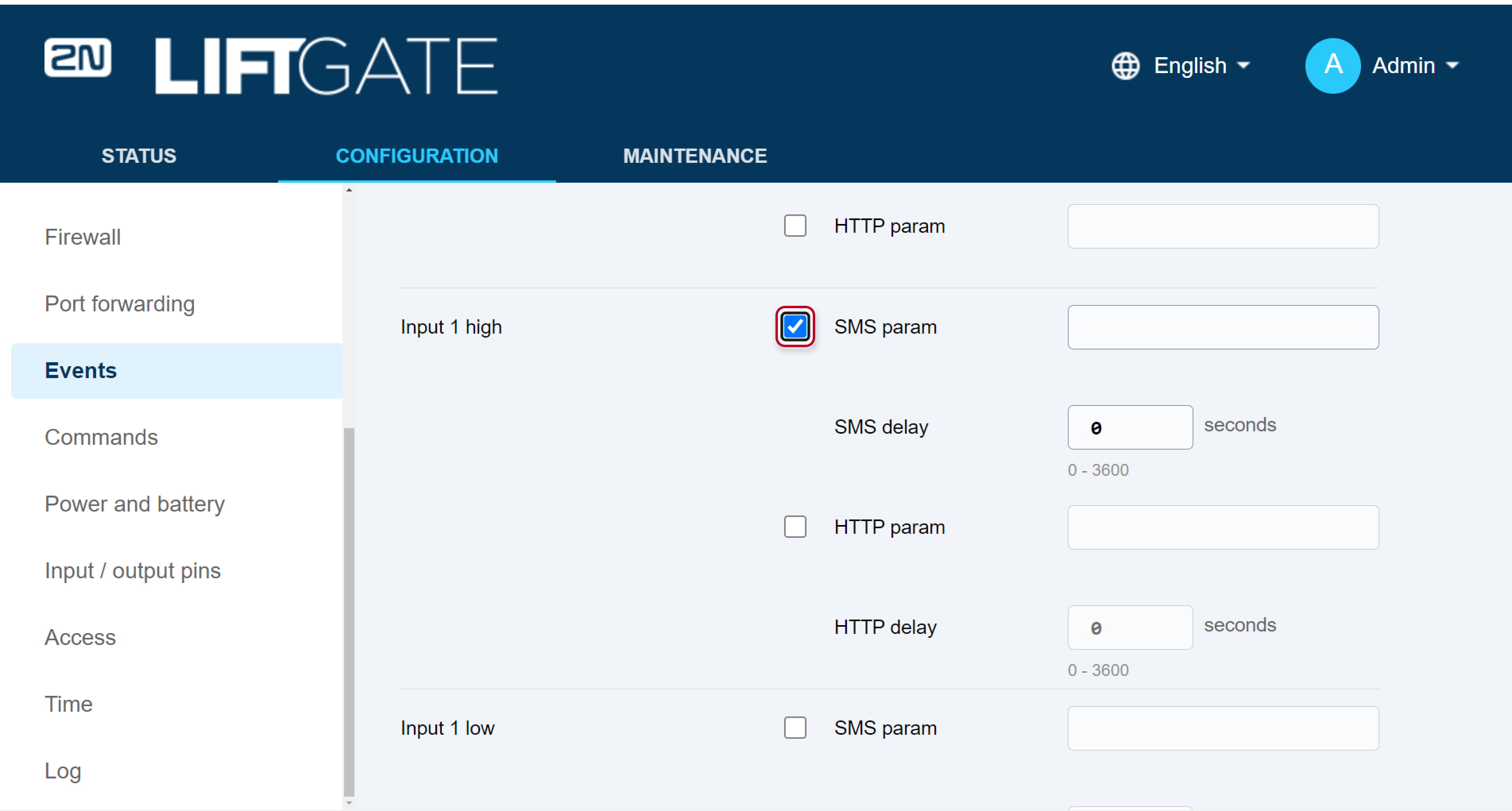1512x811 pixels.
Task: Uncheck Input 1 high SMS param checkbox
Action: 795,327
